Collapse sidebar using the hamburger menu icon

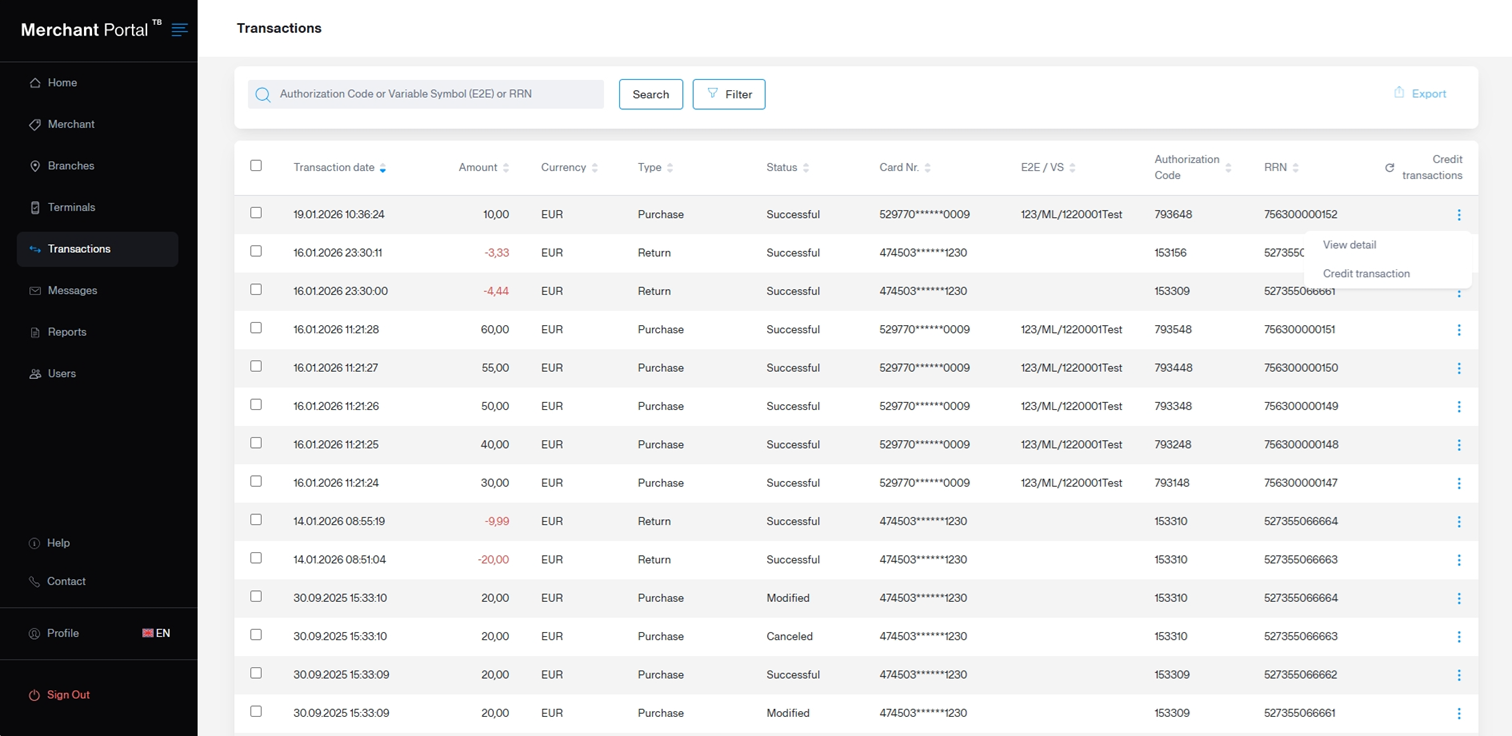[x=179, y=30]
